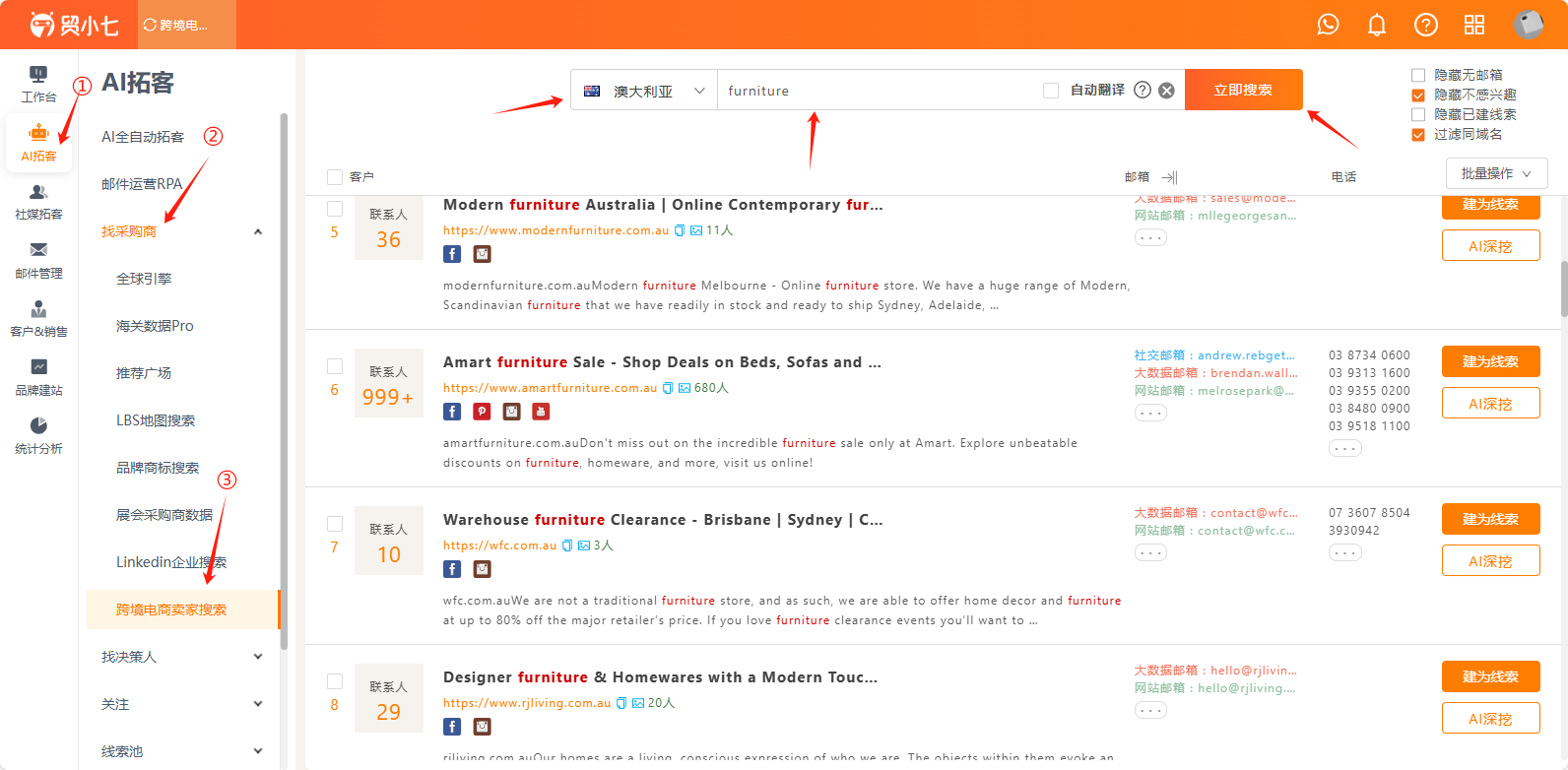The width and height of the screenshot is (1568, 770).
Task: Enable 隐藏无邮箱 checkbox
Action: click(1418, 75)
